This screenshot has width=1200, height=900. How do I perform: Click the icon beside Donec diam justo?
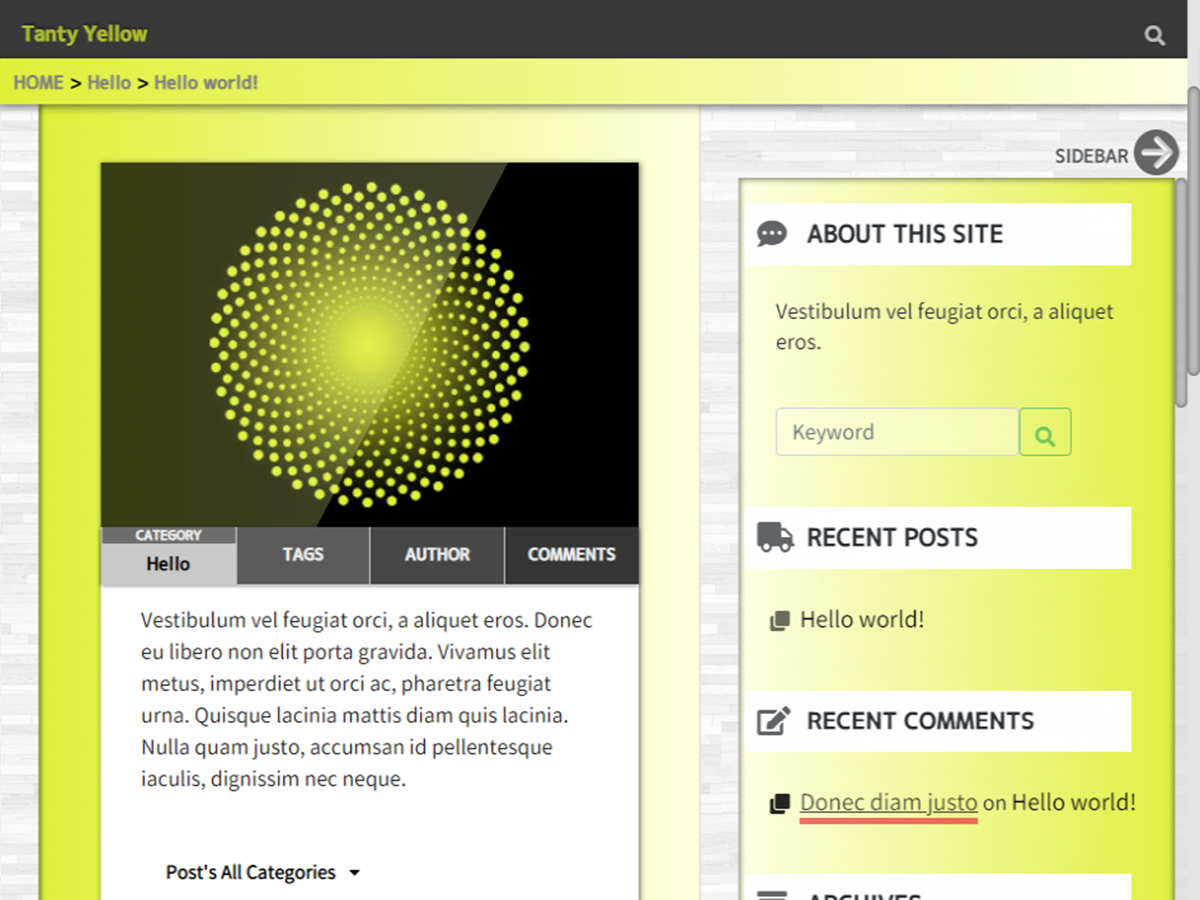780,804
